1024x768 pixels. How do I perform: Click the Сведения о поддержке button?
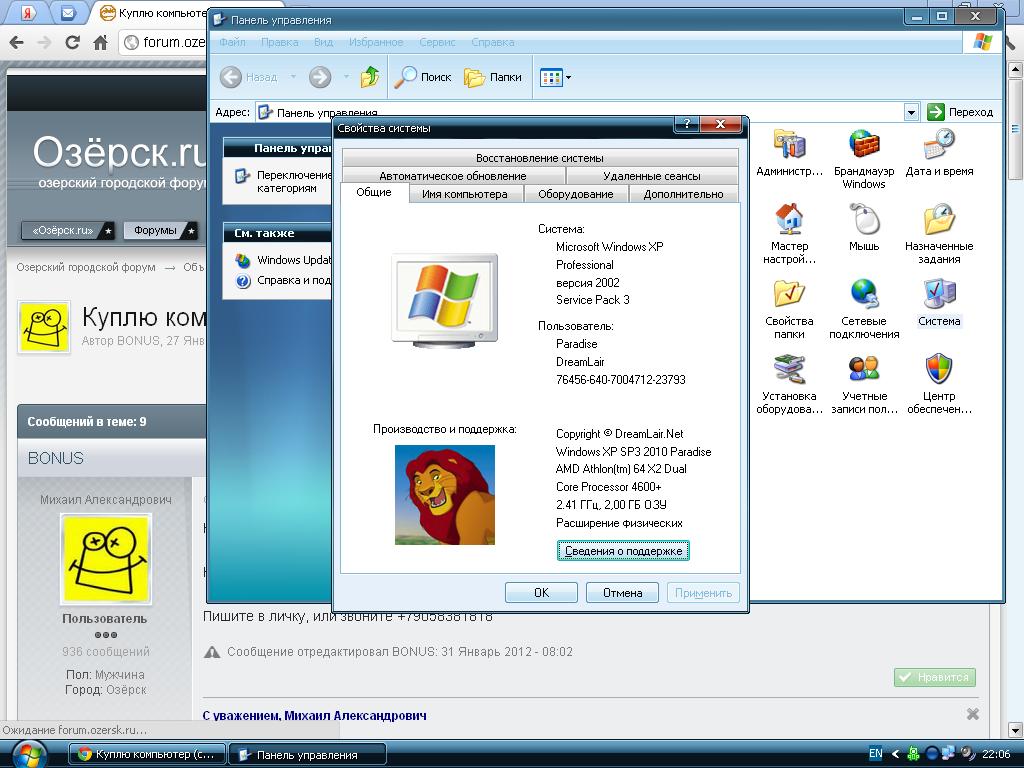[x=623, y=551]
